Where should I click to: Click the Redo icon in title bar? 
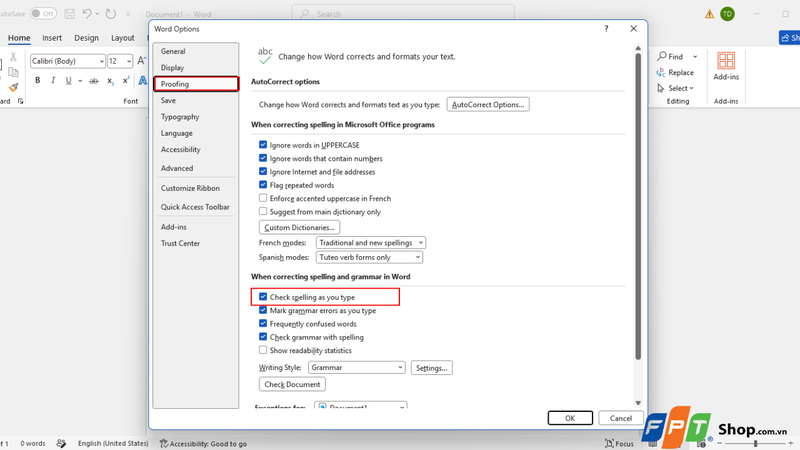click(x=110, y=14)
